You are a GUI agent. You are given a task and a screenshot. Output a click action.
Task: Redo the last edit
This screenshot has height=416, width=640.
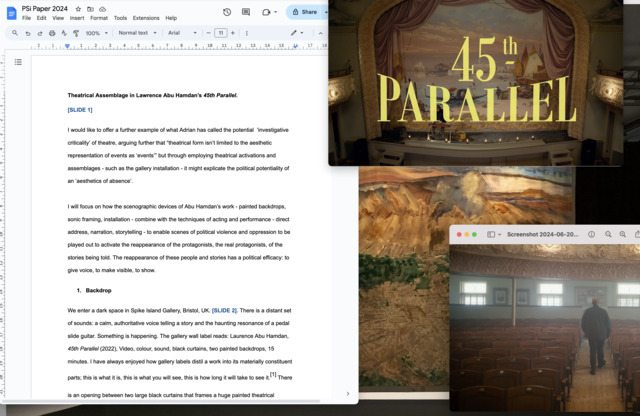click(40, 33)
